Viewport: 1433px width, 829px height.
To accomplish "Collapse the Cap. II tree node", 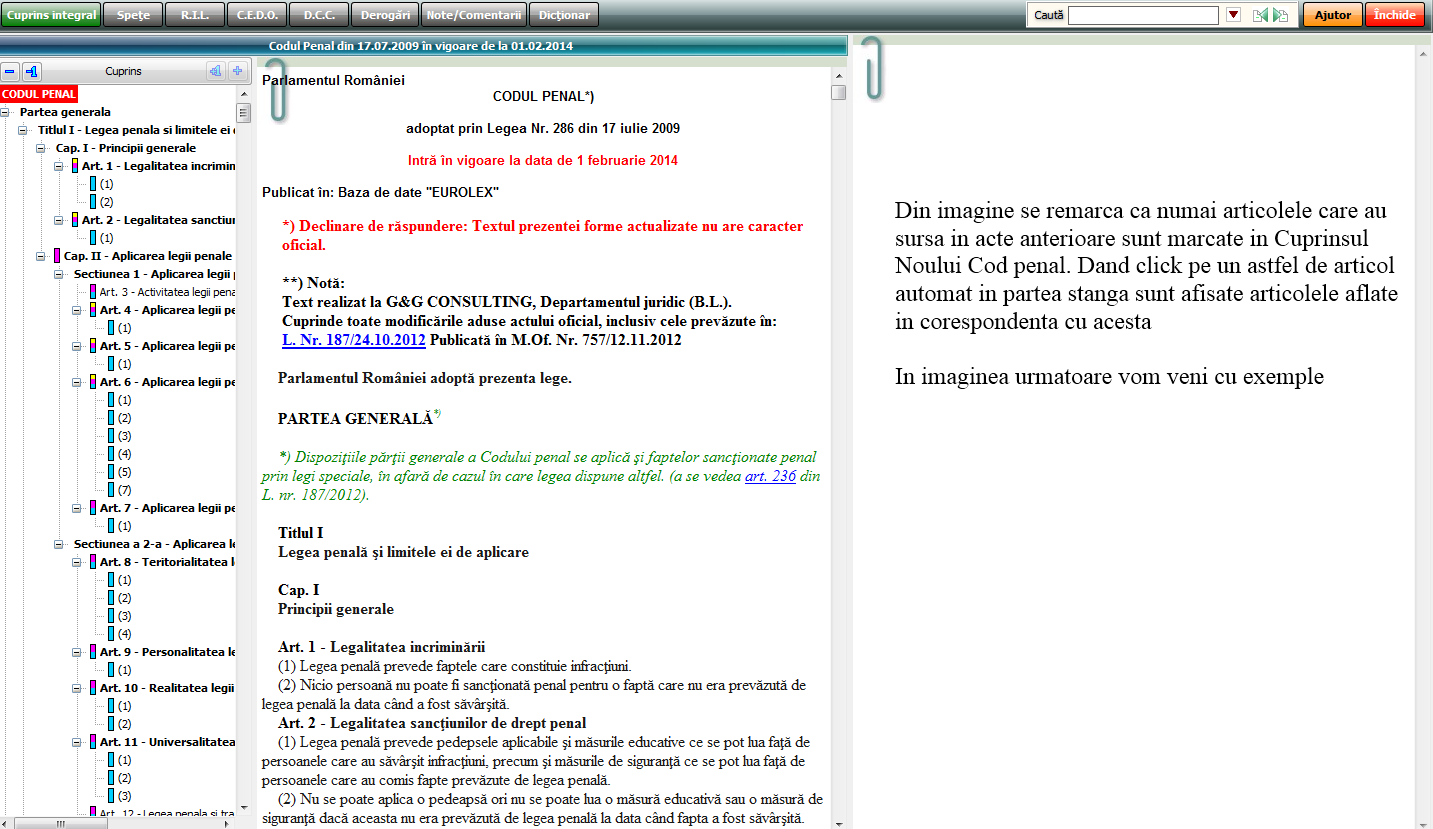I will tap(41, 256).
